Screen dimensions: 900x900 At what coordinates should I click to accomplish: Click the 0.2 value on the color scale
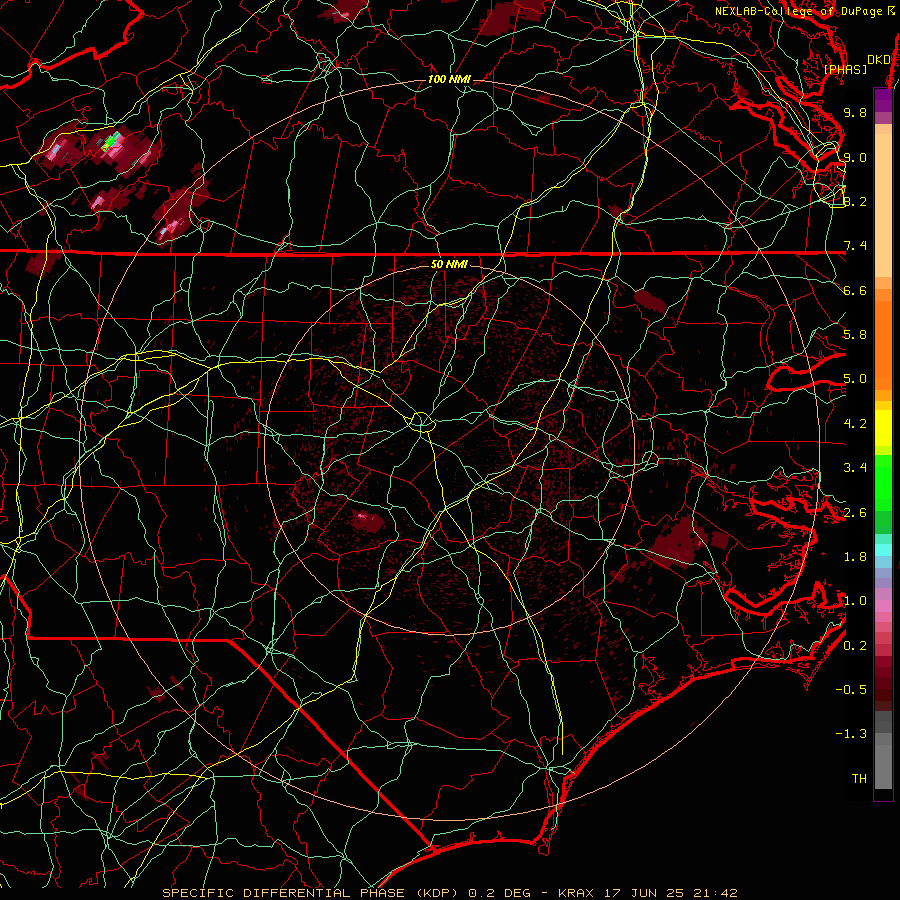tap(855, 646)
